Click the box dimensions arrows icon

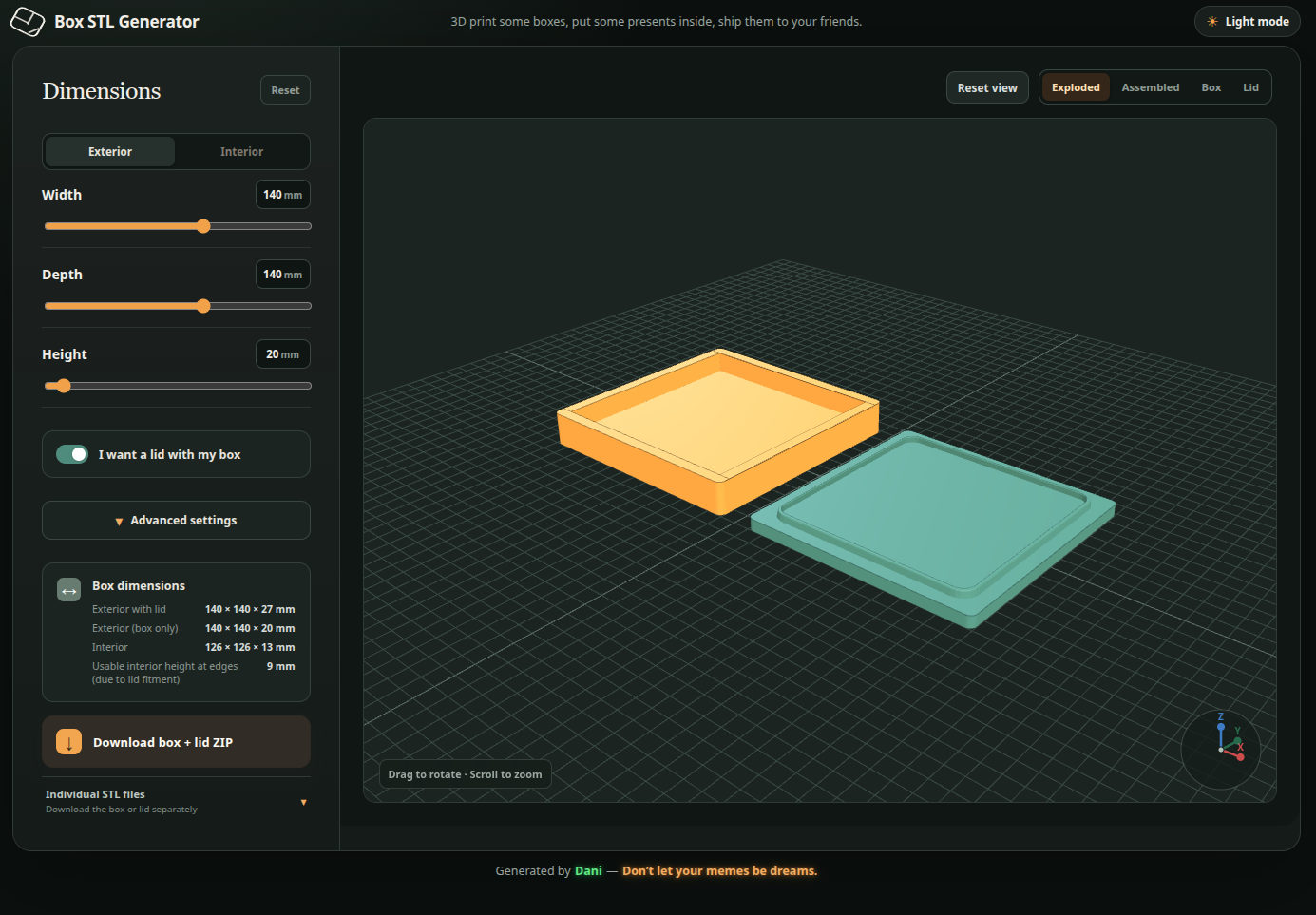pyautogui.click(x=68, y=591)
